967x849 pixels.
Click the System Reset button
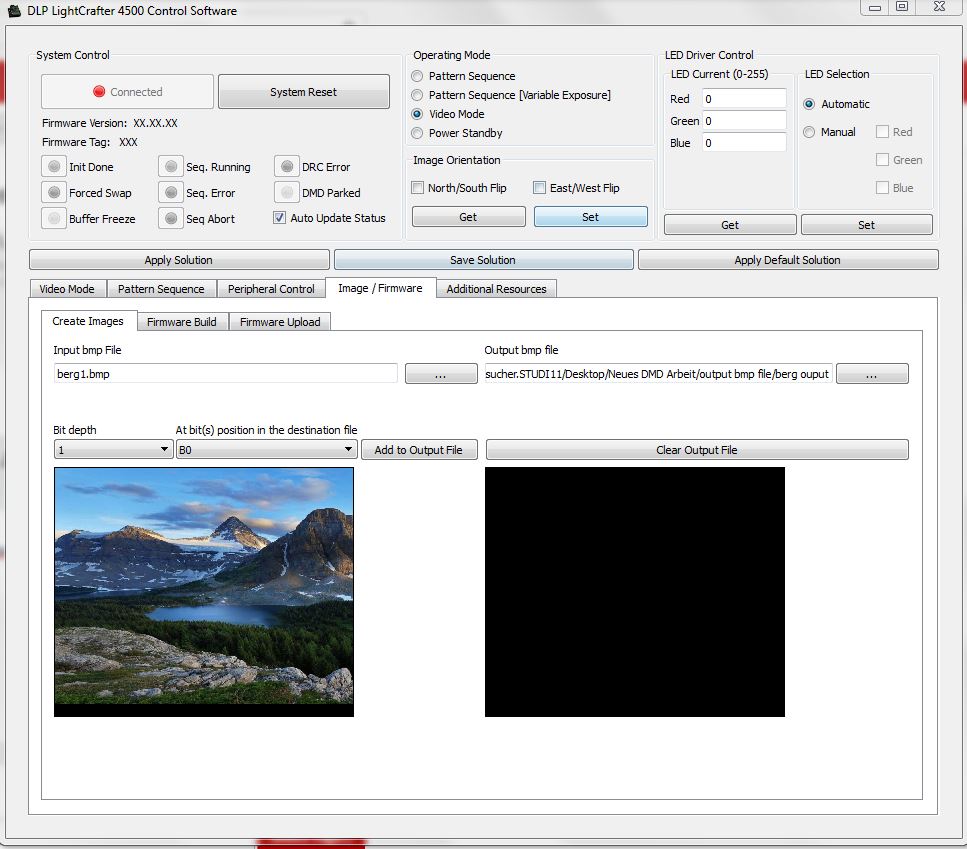point(303,92)
